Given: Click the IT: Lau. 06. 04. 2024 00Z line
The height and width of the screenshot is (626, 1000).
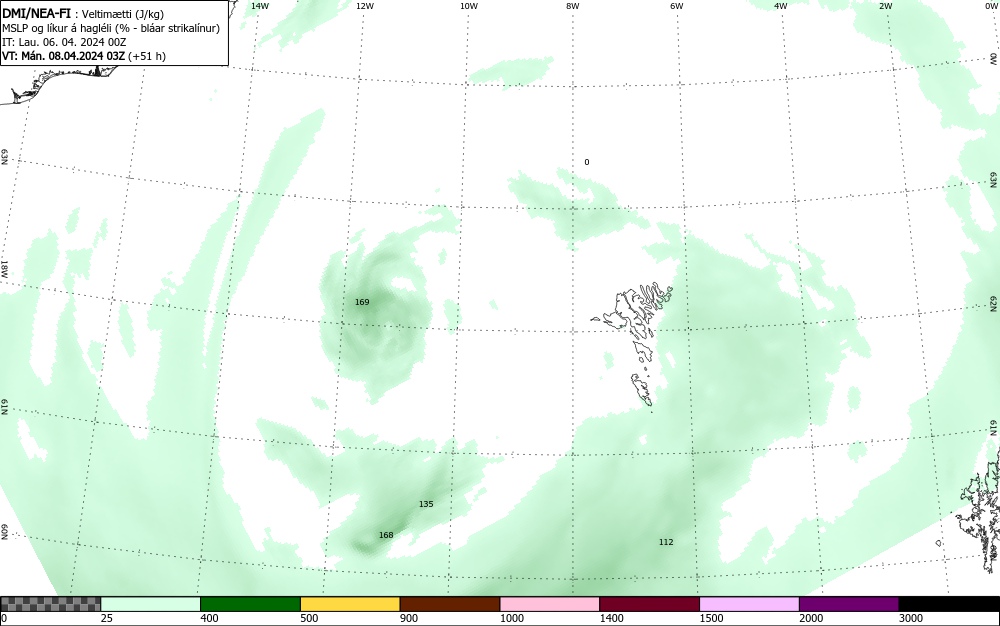Looking at the screenshot, I should pos(64,42).
